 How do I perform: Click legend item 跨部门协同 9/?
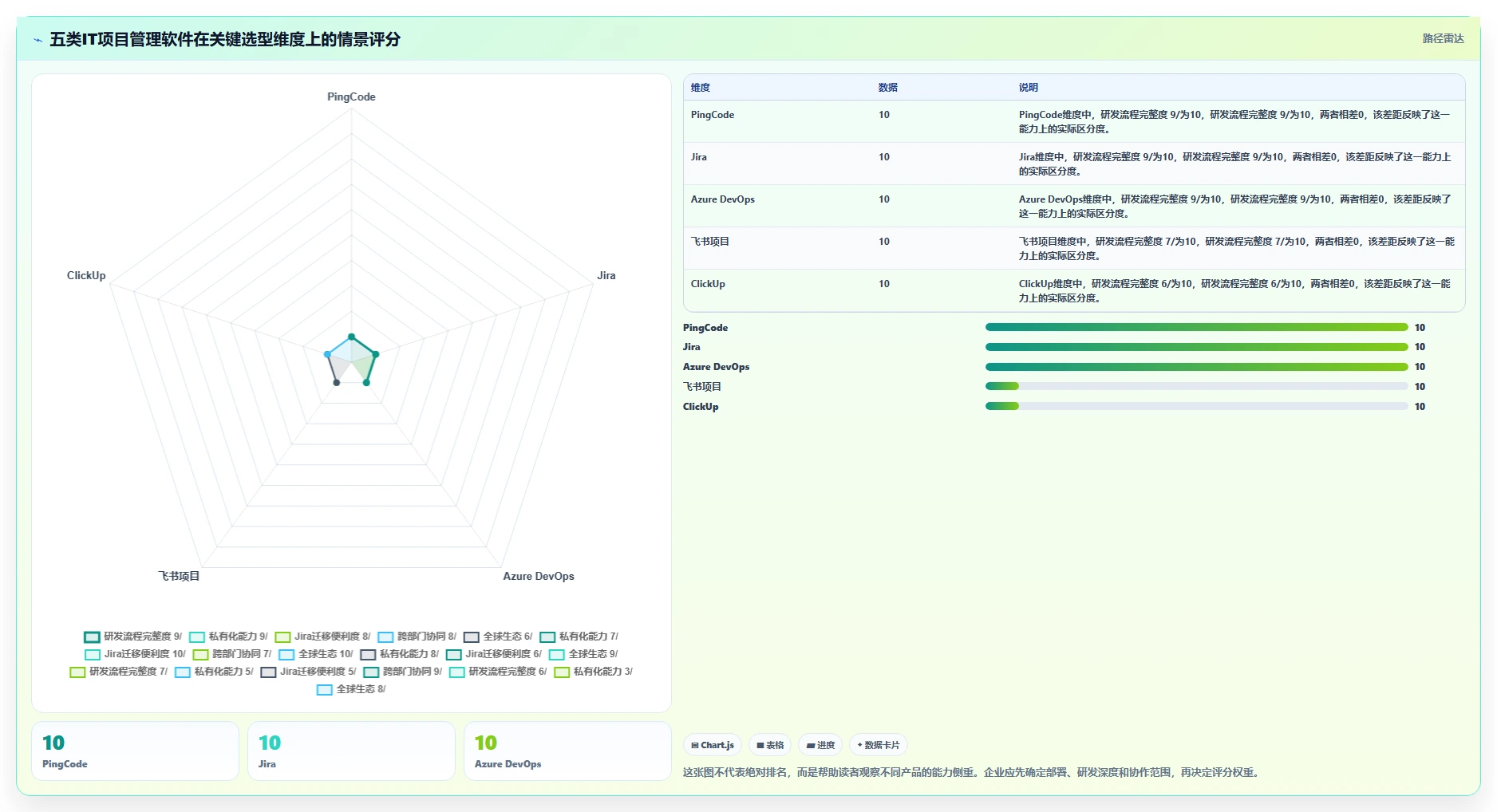[402, 672]
